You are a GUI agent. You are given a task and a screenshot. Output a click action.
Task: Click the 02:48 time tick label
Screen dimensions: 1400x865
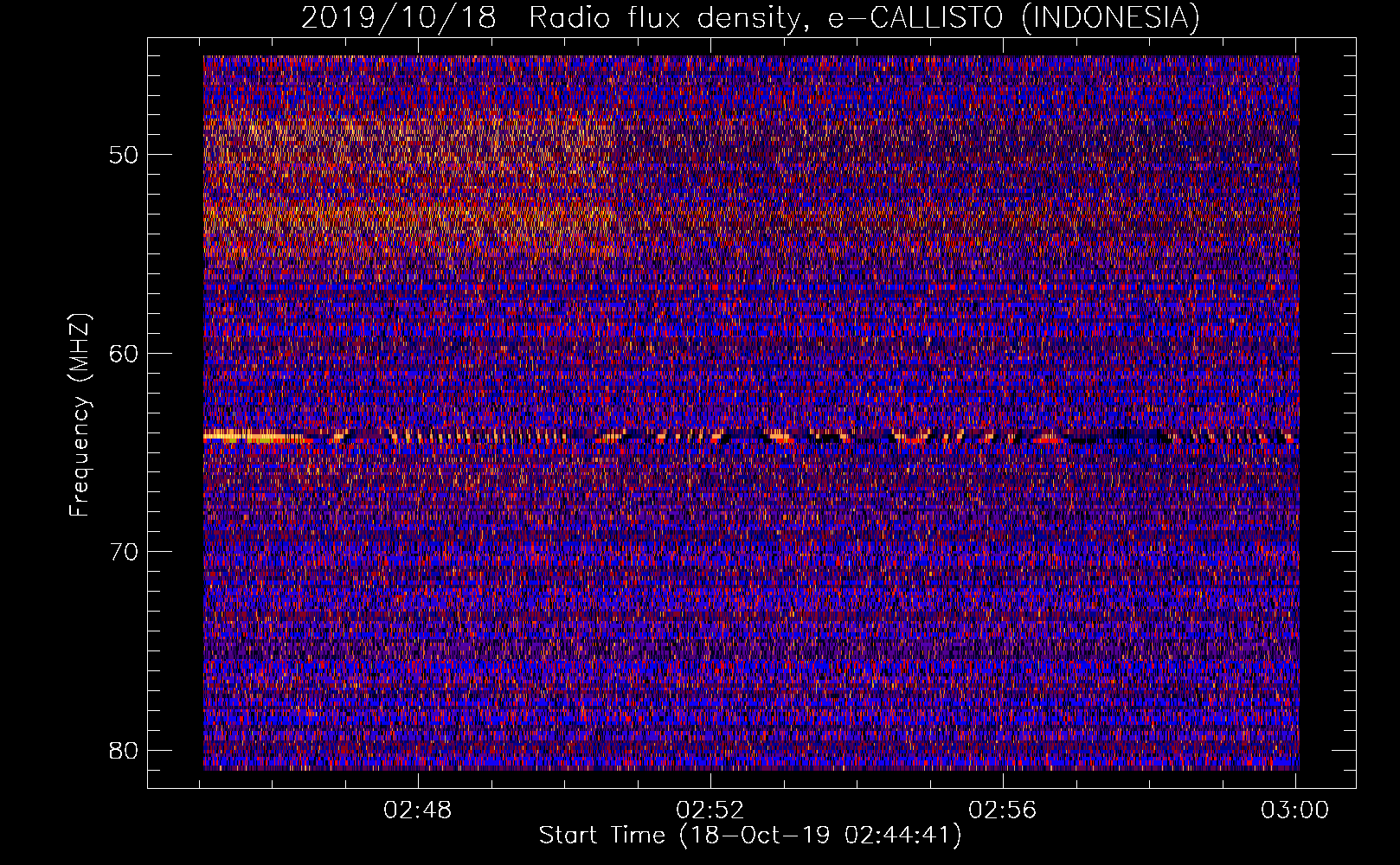[419, 811]
